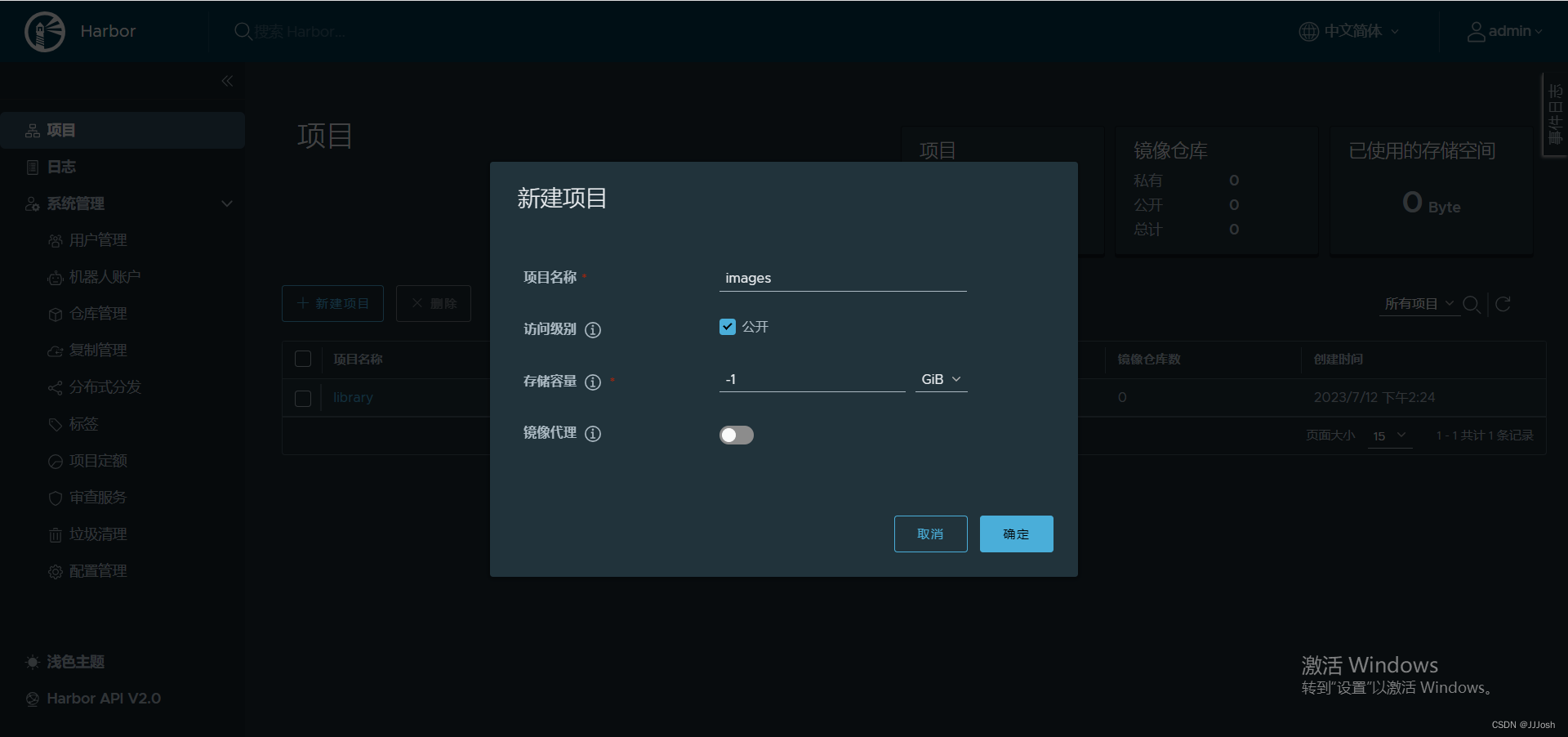
Task: Click the storage quota value field
Action: point(813,379)
